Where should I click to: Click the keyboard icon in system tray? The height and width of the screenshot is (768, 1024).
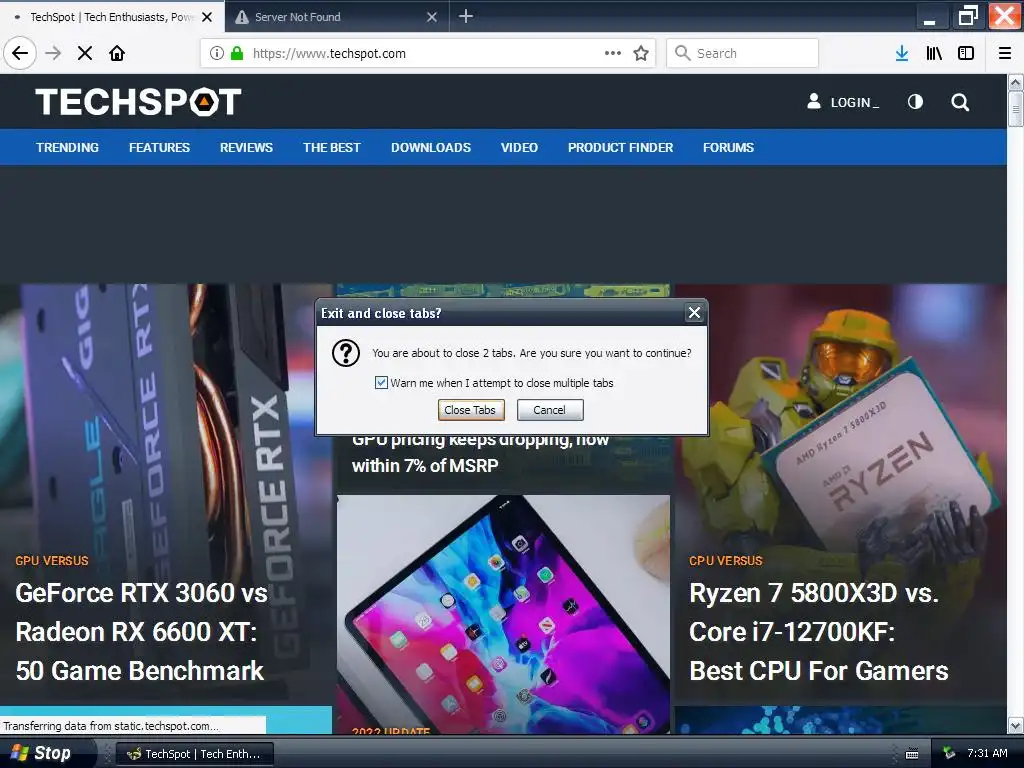pyautogui.click(x=912, y=754)
